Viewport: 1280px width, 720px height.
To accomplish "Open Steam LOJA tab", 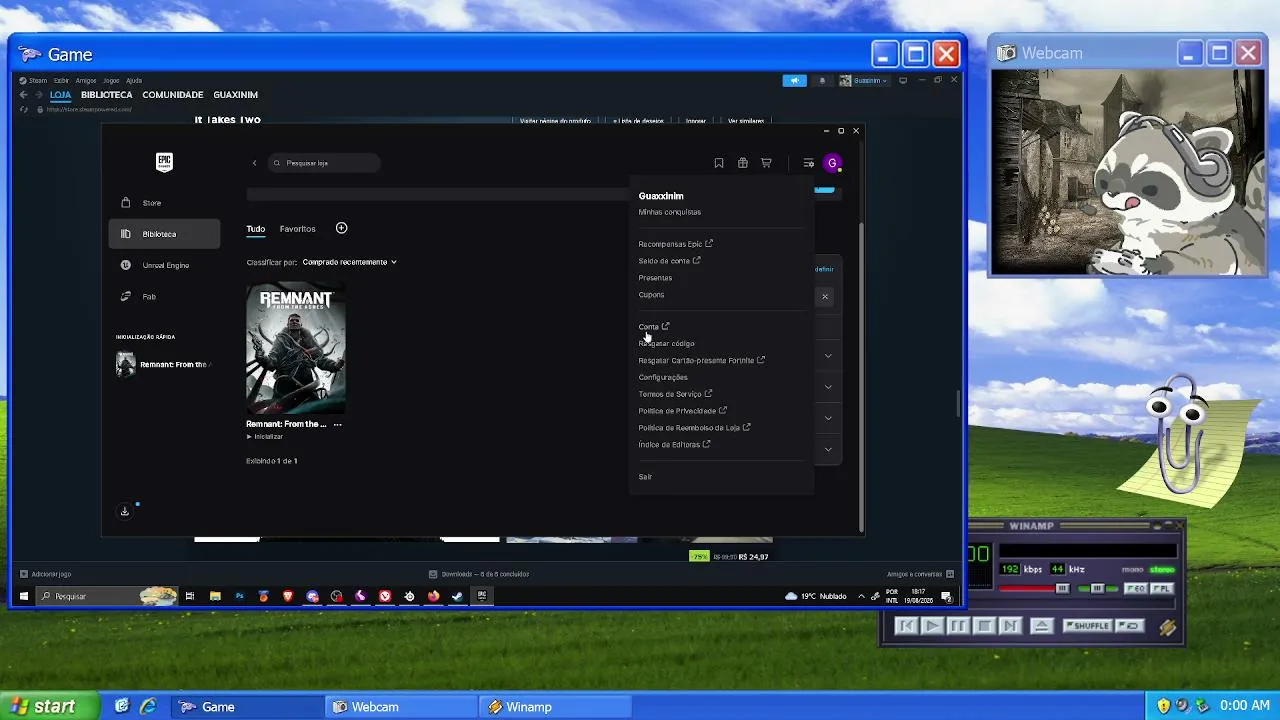I will tap(61, 95).
